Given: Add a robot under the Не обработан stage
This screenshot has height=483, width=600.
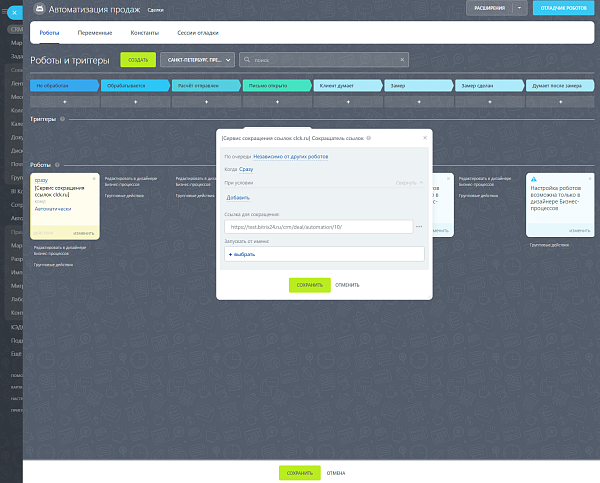Looking at the screenshot, I should 65,102.
